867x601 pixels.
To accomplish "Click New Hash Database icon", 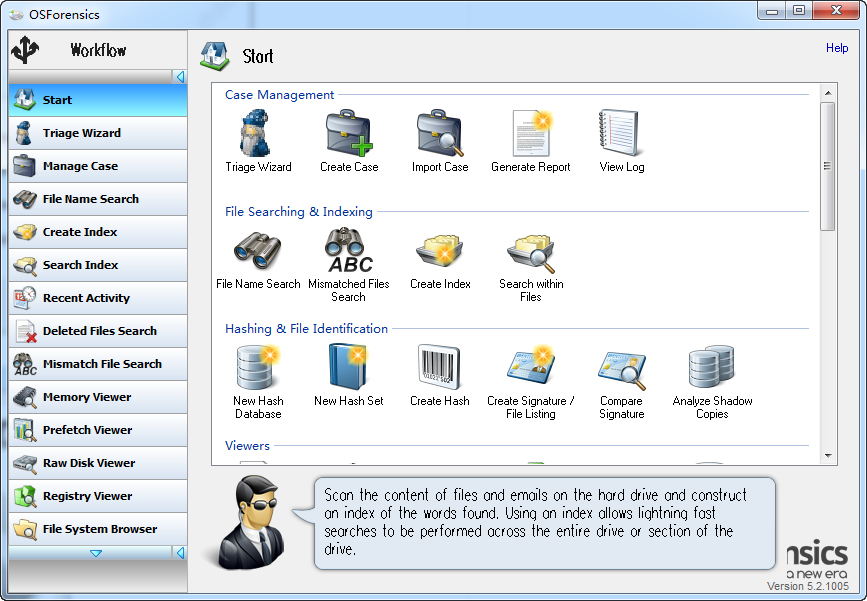I will point(258,367).
